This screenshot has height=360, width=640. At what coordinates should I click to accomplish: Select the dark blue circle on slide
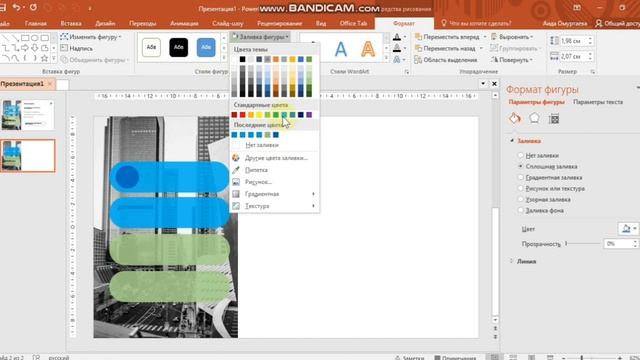point(127,177)
